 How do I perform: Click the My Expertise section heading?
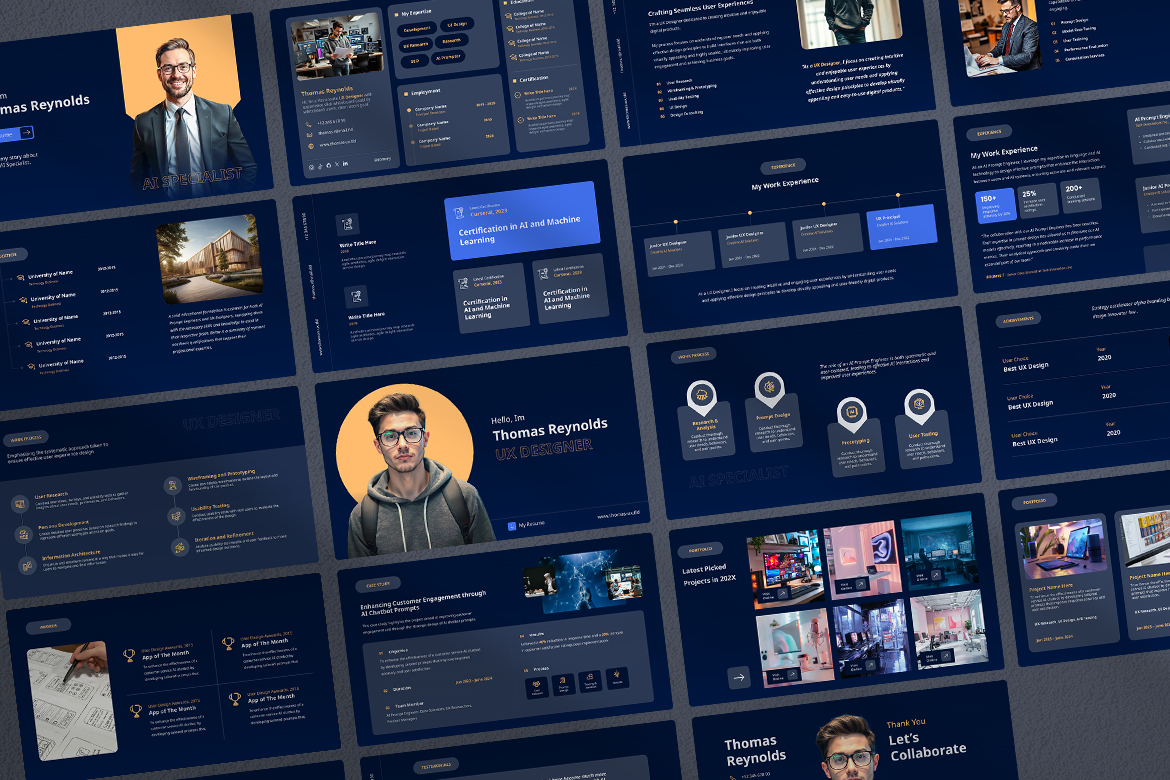pyautogui.click(x=416, y=13)
